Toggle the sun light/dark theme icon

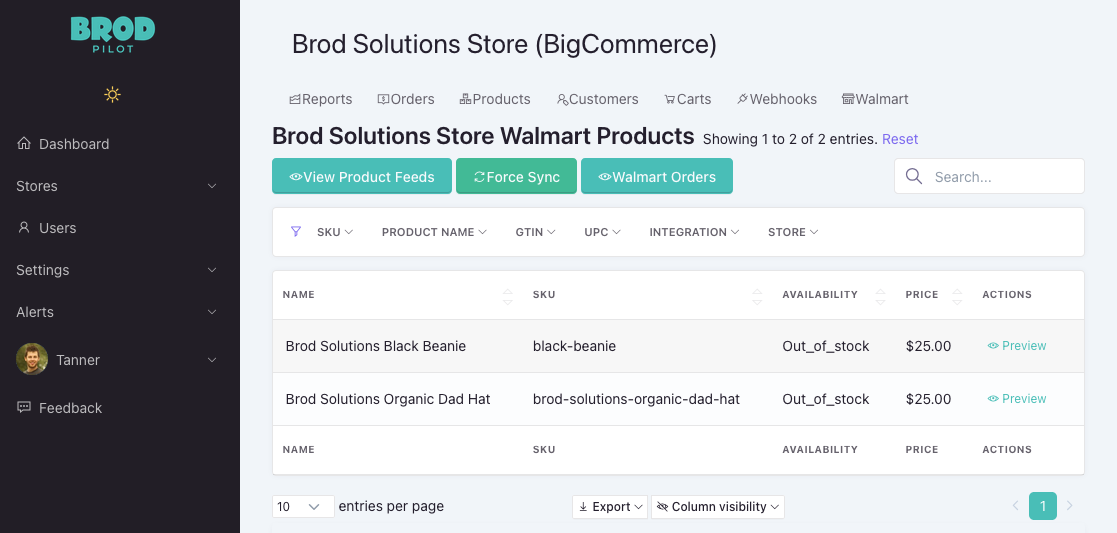(112, 95)
